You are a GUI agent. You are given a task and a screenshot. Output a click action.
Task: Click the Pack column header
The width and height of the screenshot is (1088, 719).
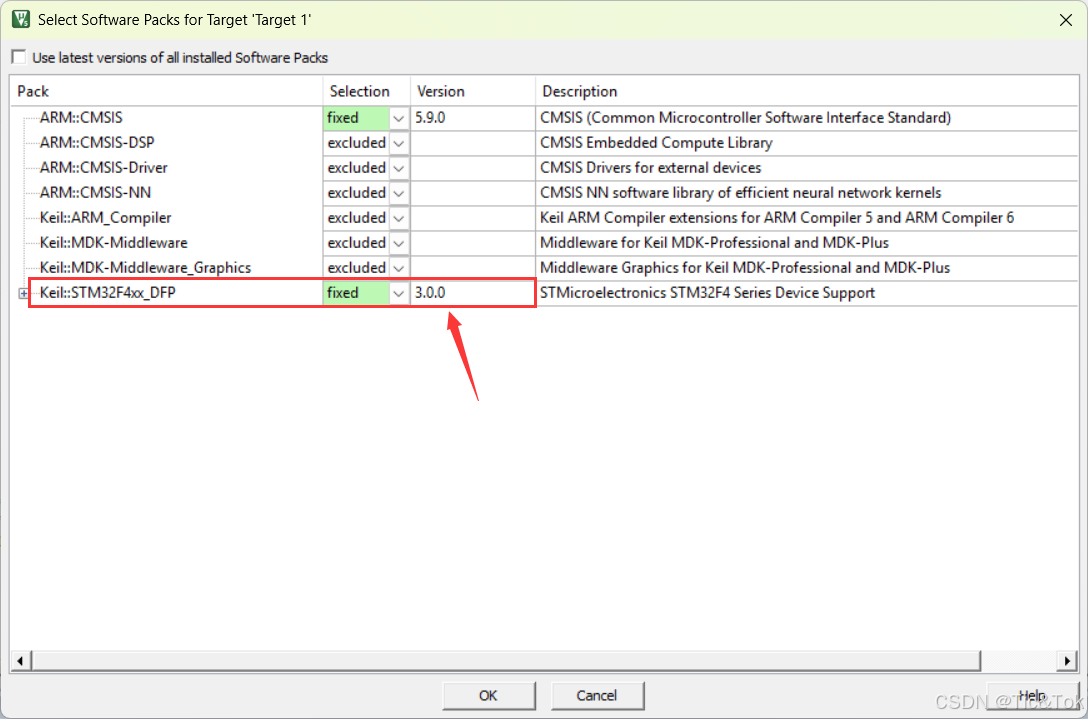(x=167, y=92)
